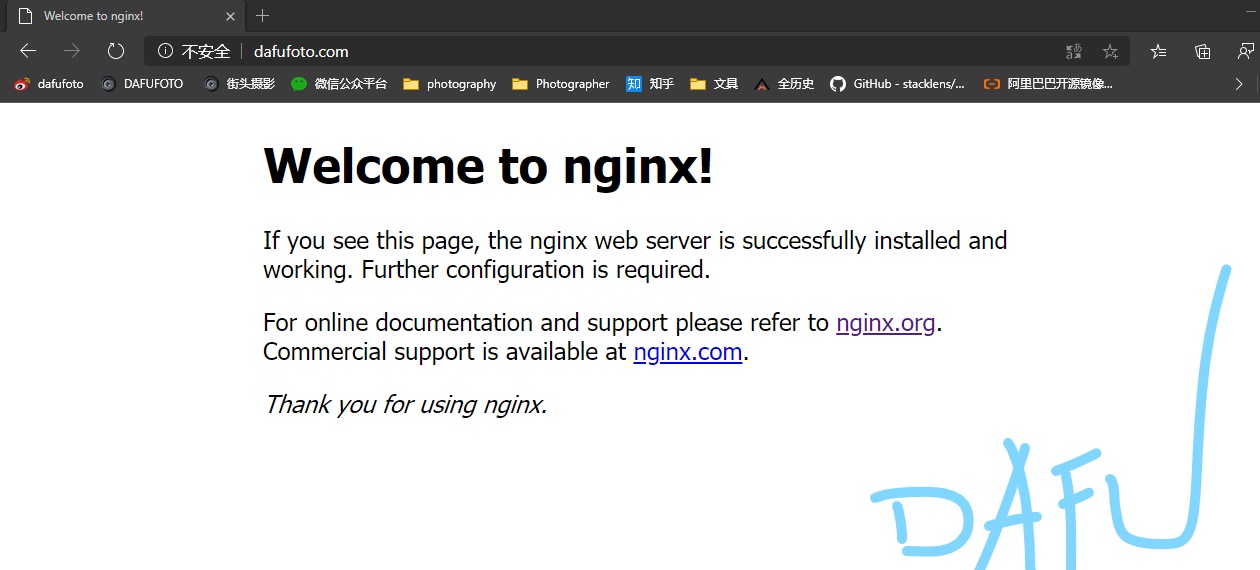Image resolution: width=1260 pixels, height=570 pixels.
Task: Expand the Photographer bookmark folder
Action: [x=561, y=84]
